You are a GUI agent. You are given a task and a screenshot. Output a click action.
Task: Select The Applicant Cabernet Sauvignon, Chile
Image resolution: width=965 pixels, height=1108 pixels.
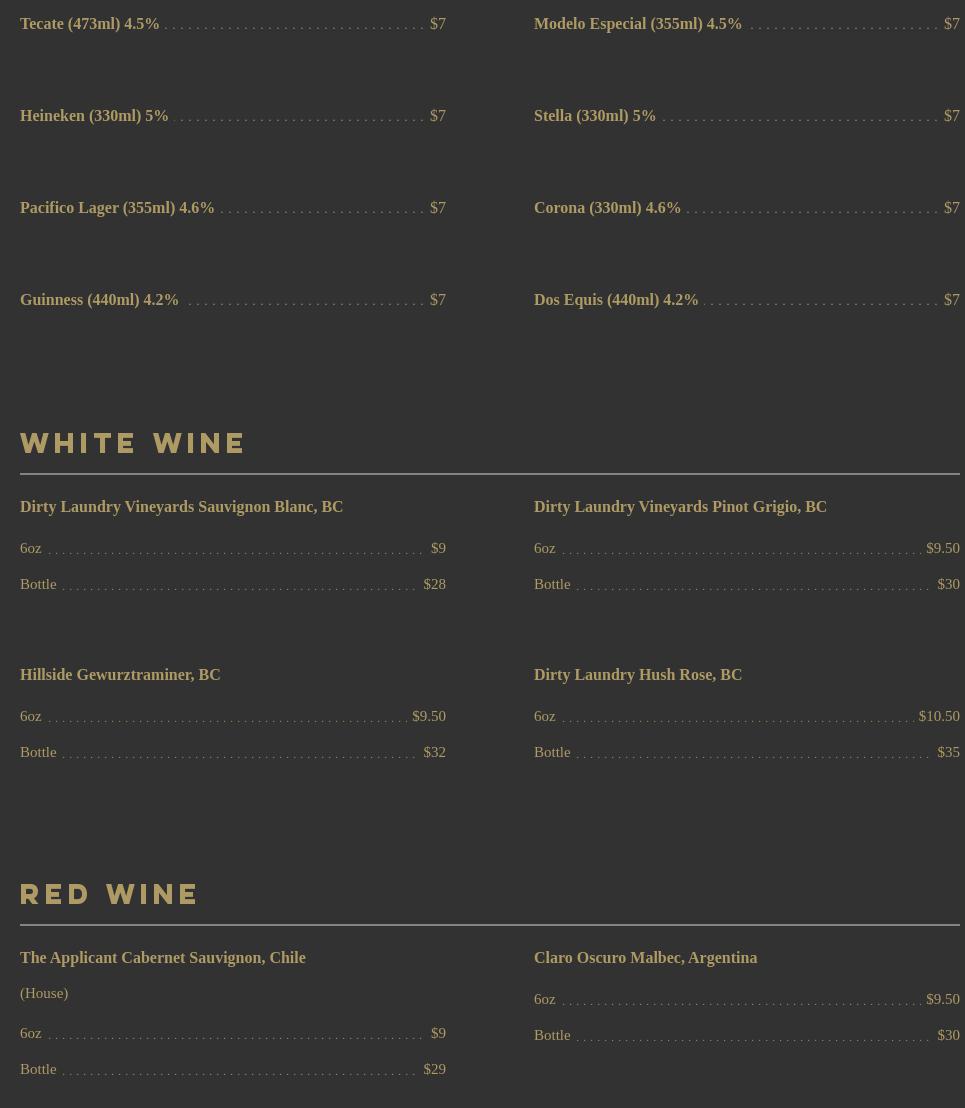163,958
